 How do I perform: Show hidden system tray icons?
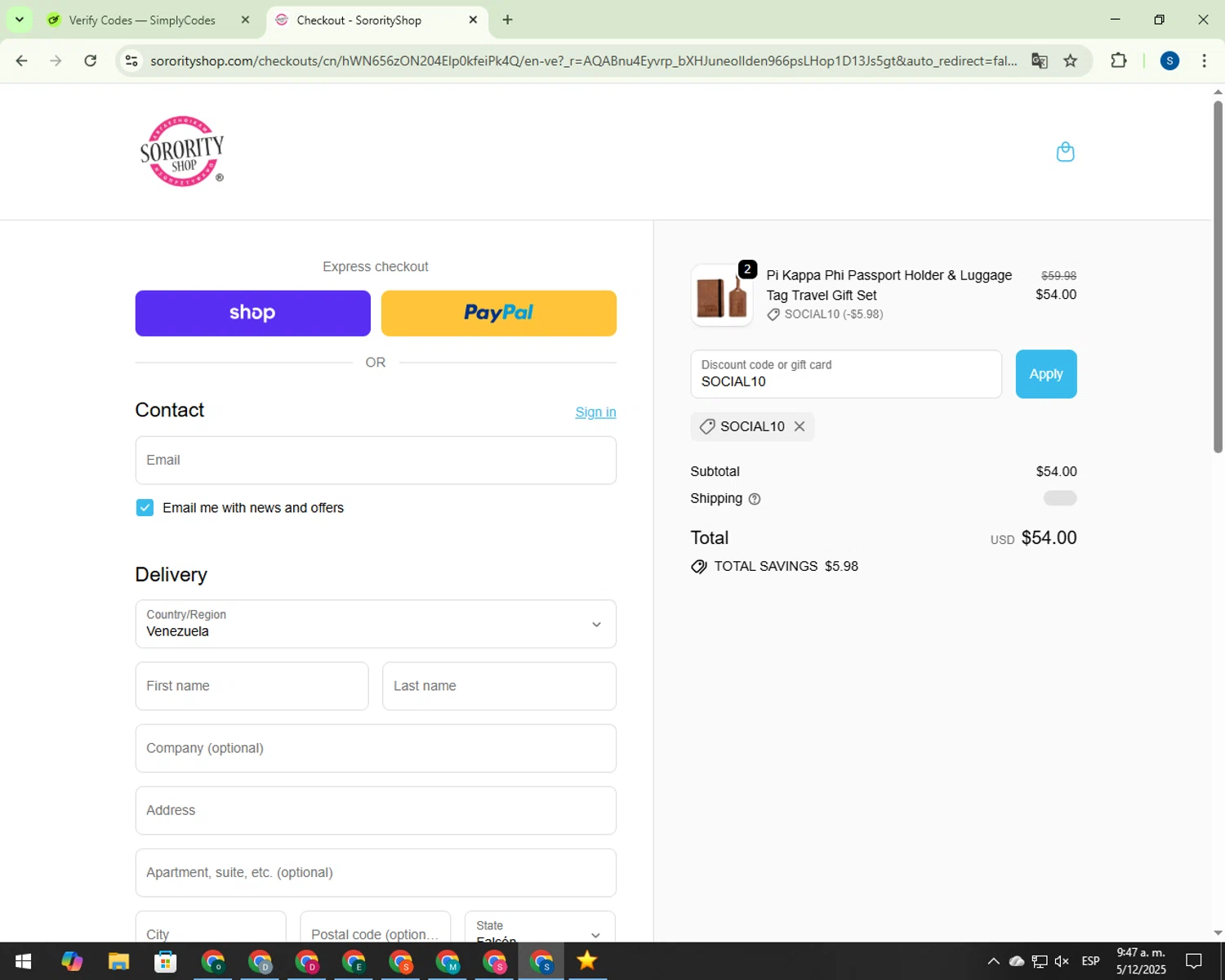[x=993, y=961]
